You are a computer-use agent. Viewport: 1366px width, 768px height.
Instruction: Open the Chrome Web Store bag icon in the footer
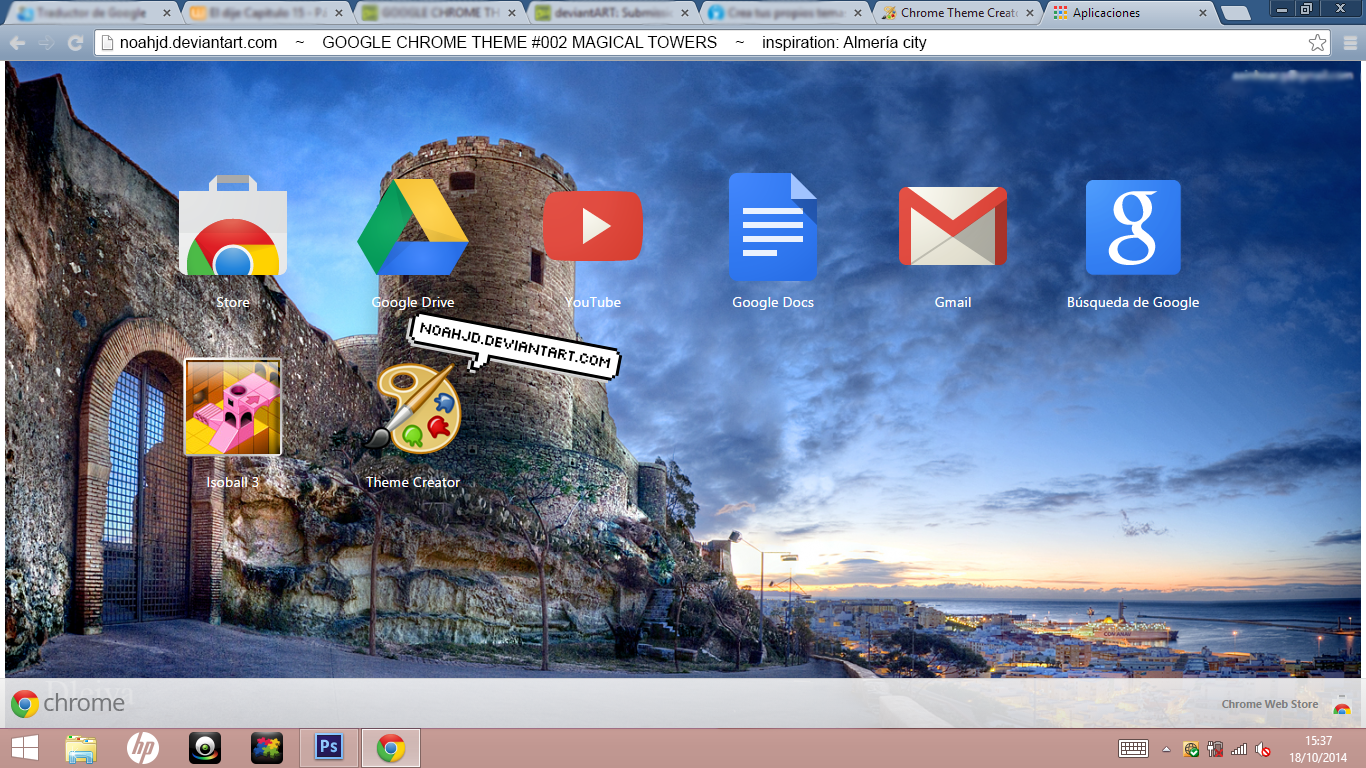[x=1342, y=704]
